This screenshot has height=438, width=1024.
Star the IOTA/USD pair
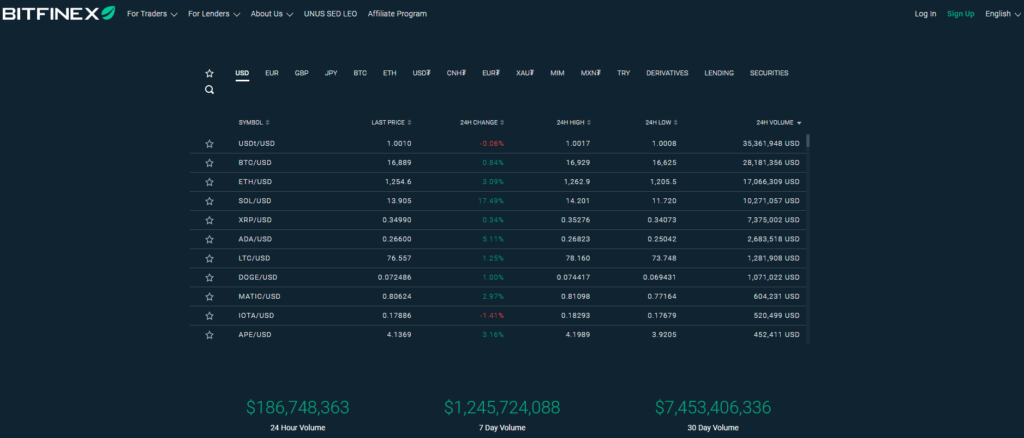[x=209, y=316]
